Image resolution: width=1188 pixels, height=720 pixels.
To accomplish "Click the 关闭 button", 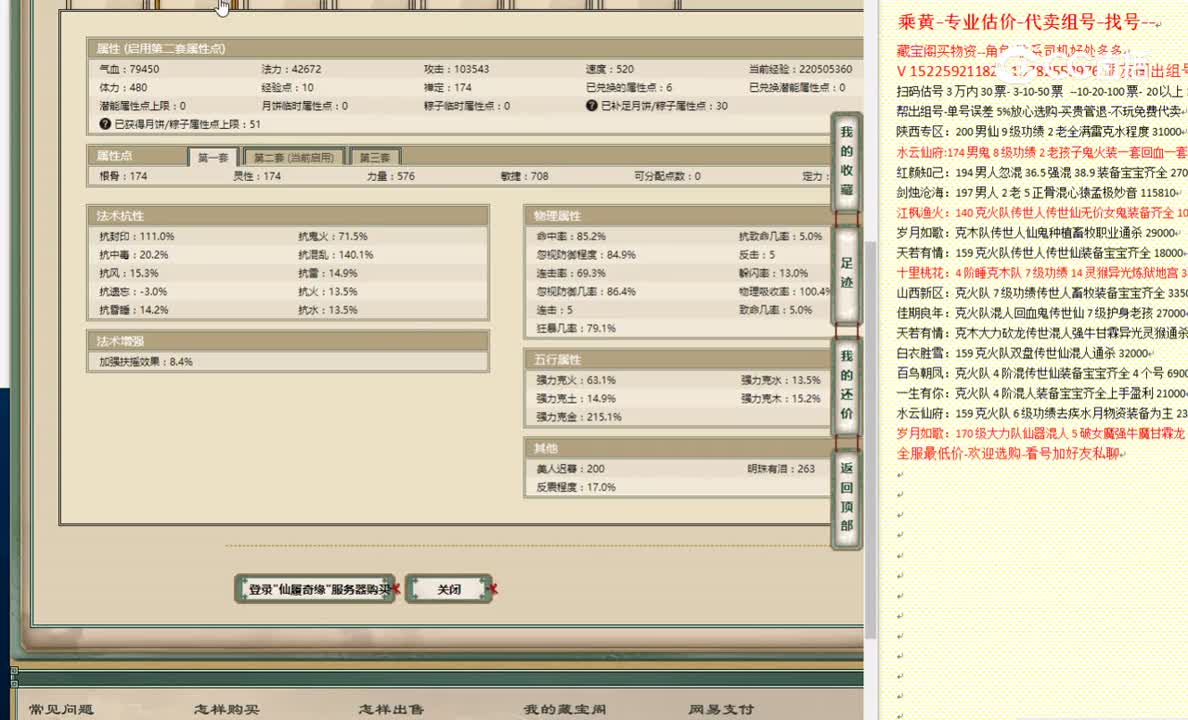I will 449,590.
